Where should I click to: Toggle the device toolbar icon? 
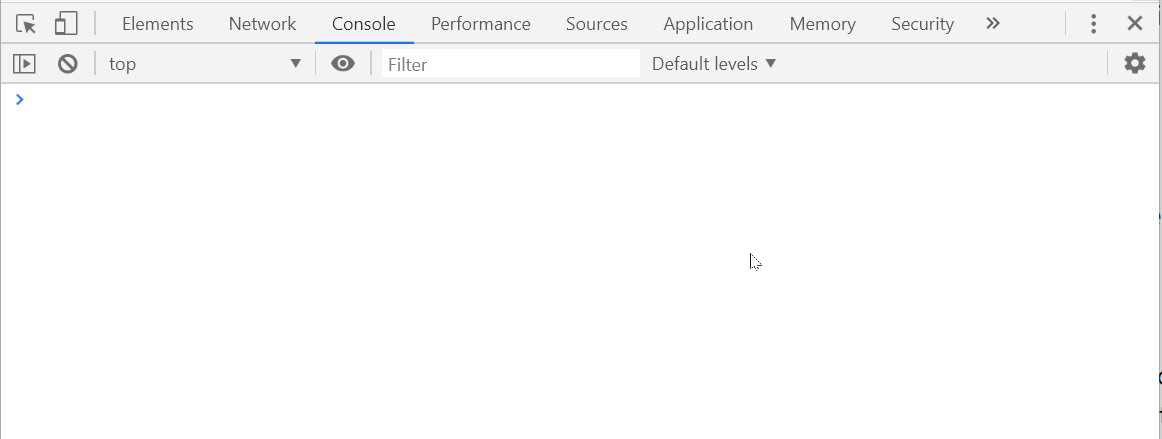66,24
